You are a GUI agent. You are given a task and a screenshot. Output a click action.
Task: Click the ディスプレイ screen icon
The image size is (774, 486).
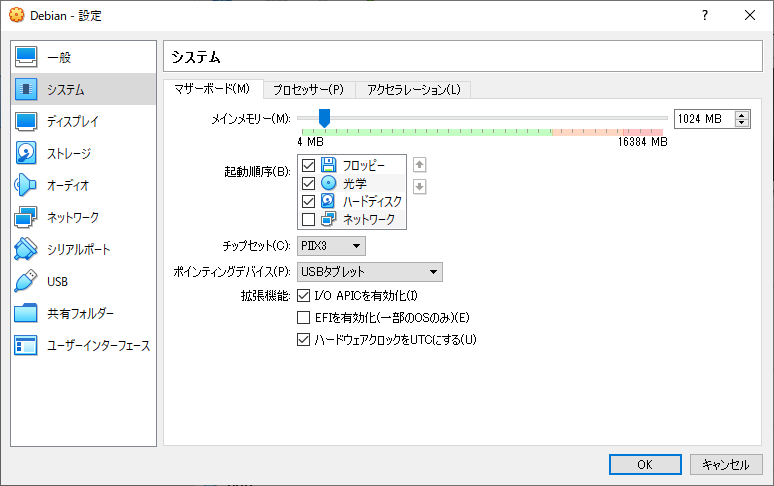26,121
